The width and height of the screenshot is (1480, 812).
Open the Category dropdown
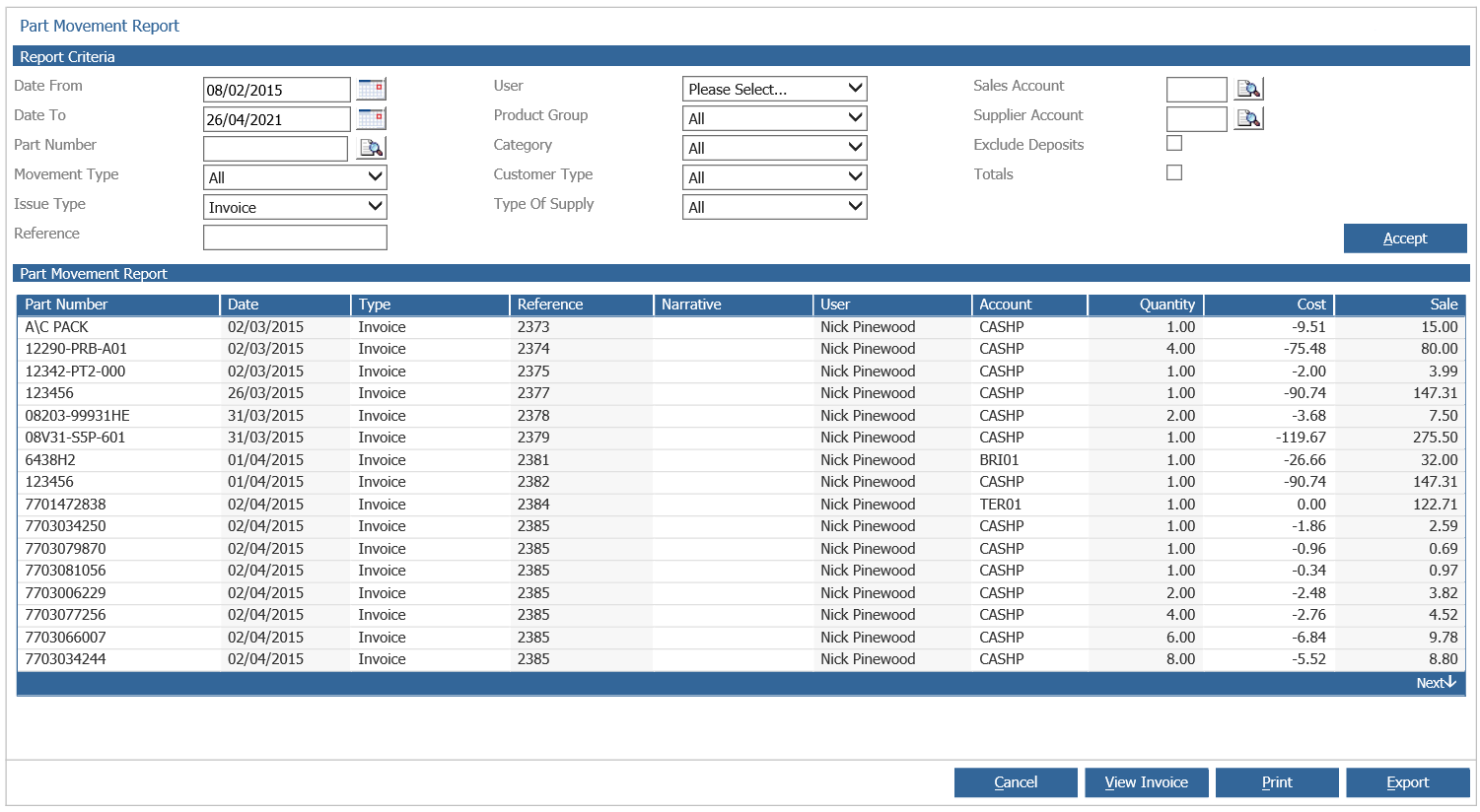[775, 148]
